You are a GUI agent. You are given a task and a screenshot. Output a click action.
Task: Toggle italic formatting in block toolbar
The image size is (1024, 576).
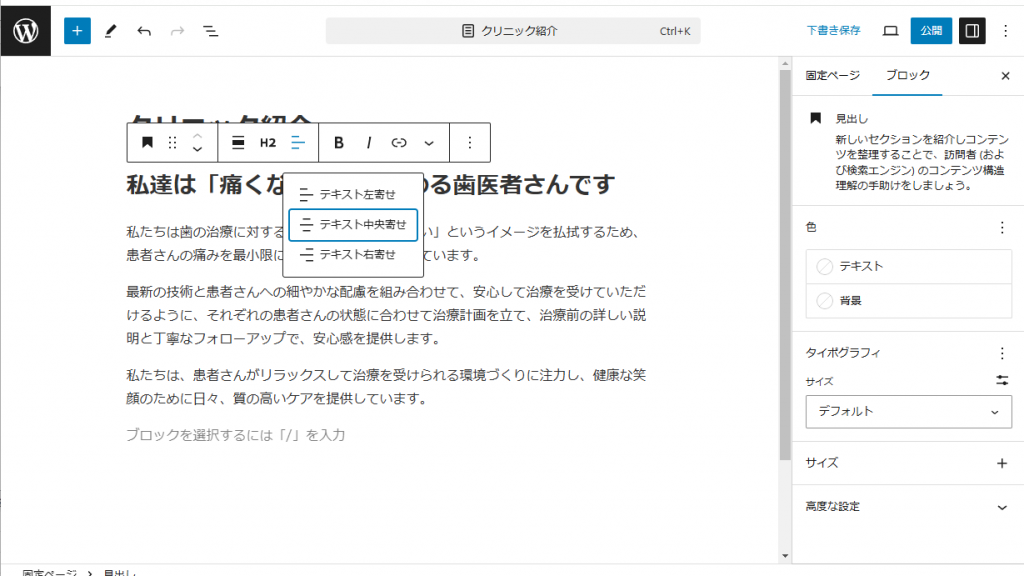coord(369,143)
